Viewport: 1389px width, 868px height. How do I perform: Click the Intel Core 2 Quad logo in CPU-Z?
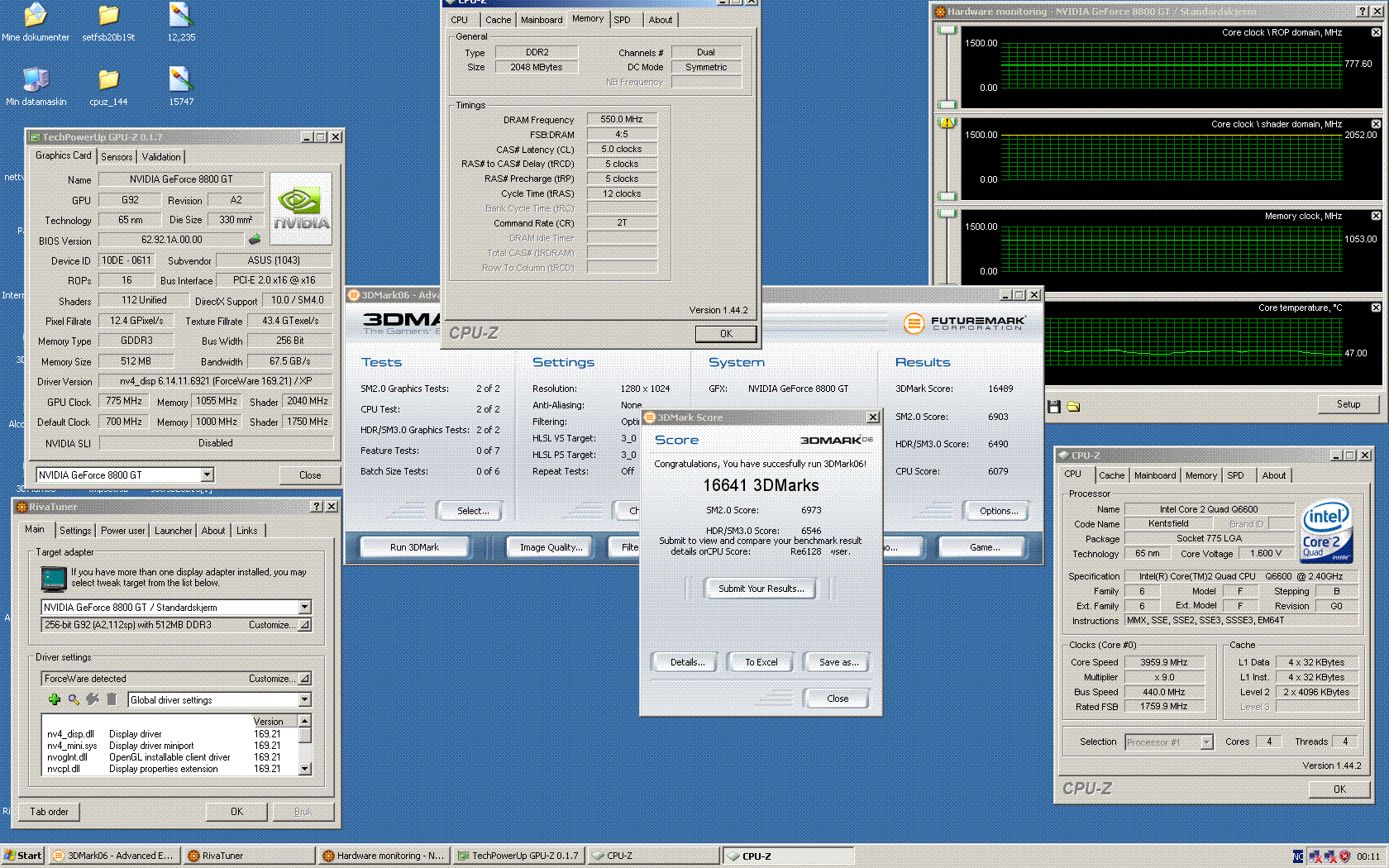point(1326,532)
